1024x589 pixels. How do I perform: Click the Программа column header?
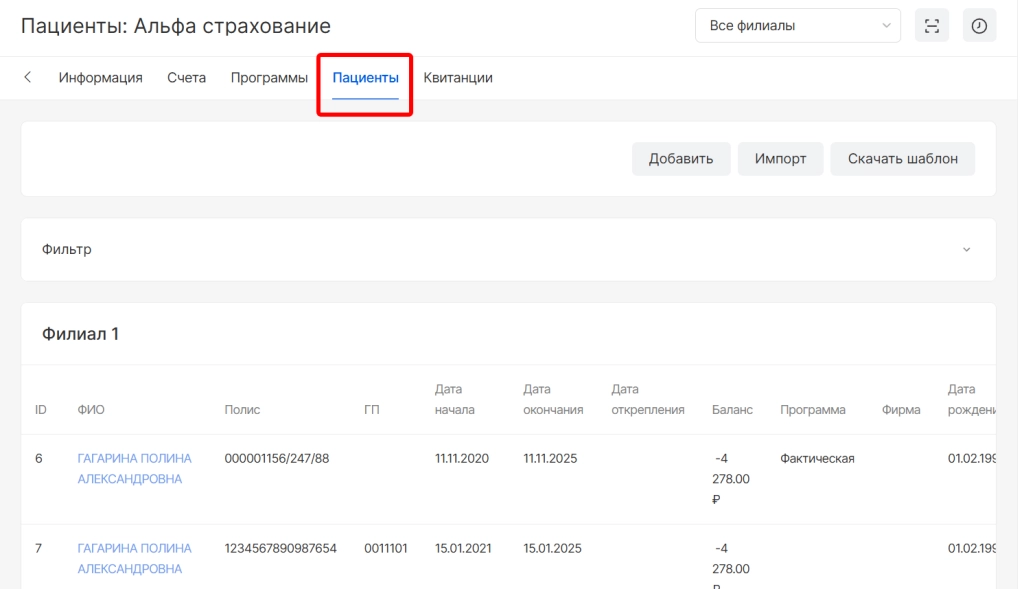pos(812,410)
